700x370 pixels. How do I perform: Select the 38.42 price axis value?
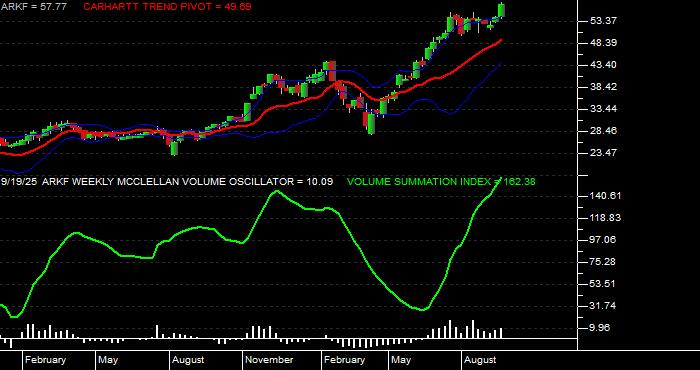(x=603, y=87)
